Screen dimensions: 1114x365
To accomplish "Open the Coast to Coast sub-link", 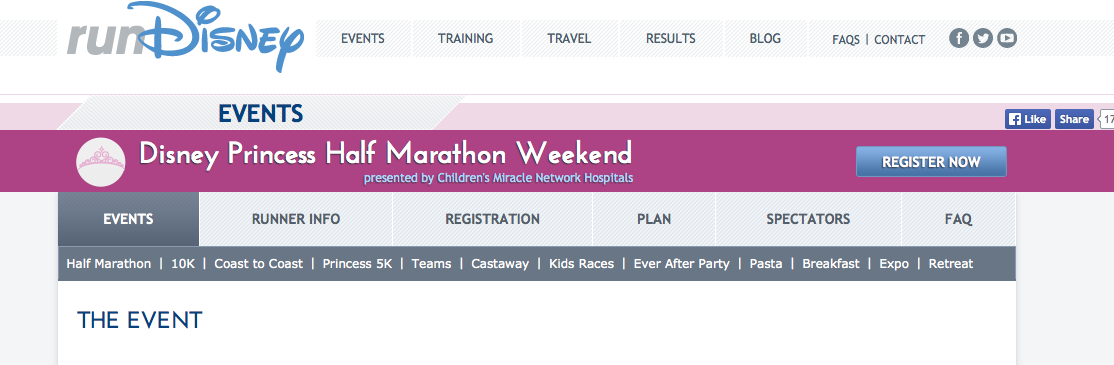I will pyautogui.click(x=259, y=263).
